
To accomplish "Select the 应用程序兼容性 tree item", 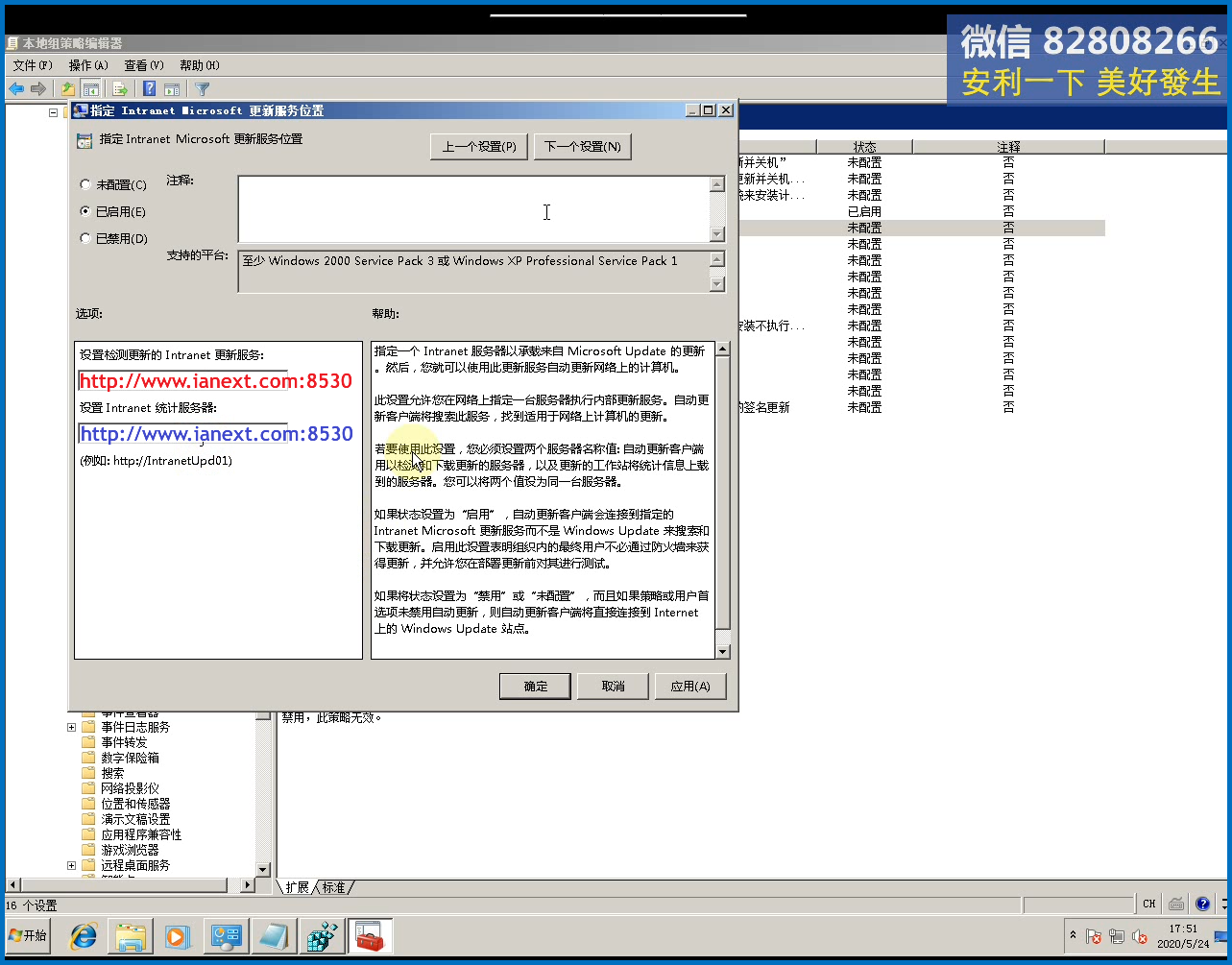I will coord(141,834).
